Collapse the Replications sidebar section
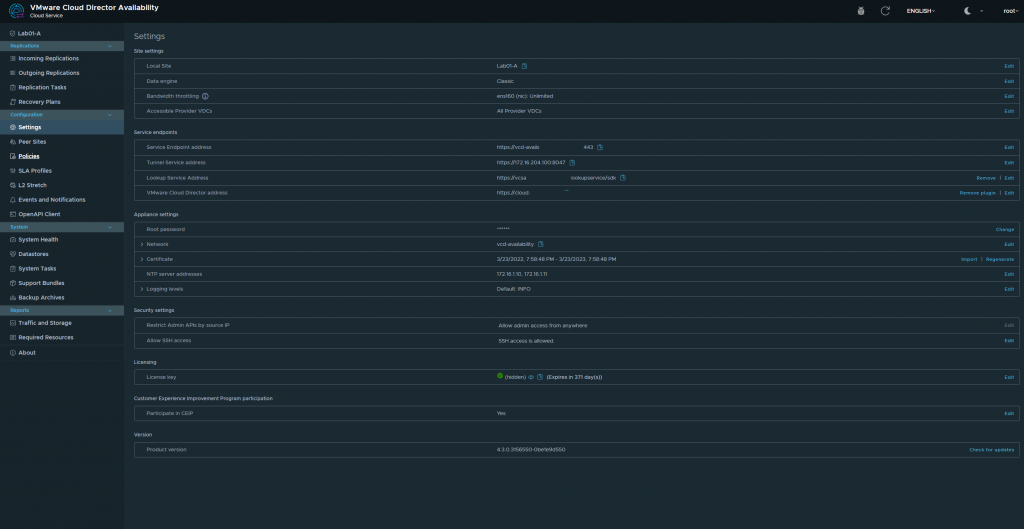This screenshot has height=529, width=1024. pos(110,46)
